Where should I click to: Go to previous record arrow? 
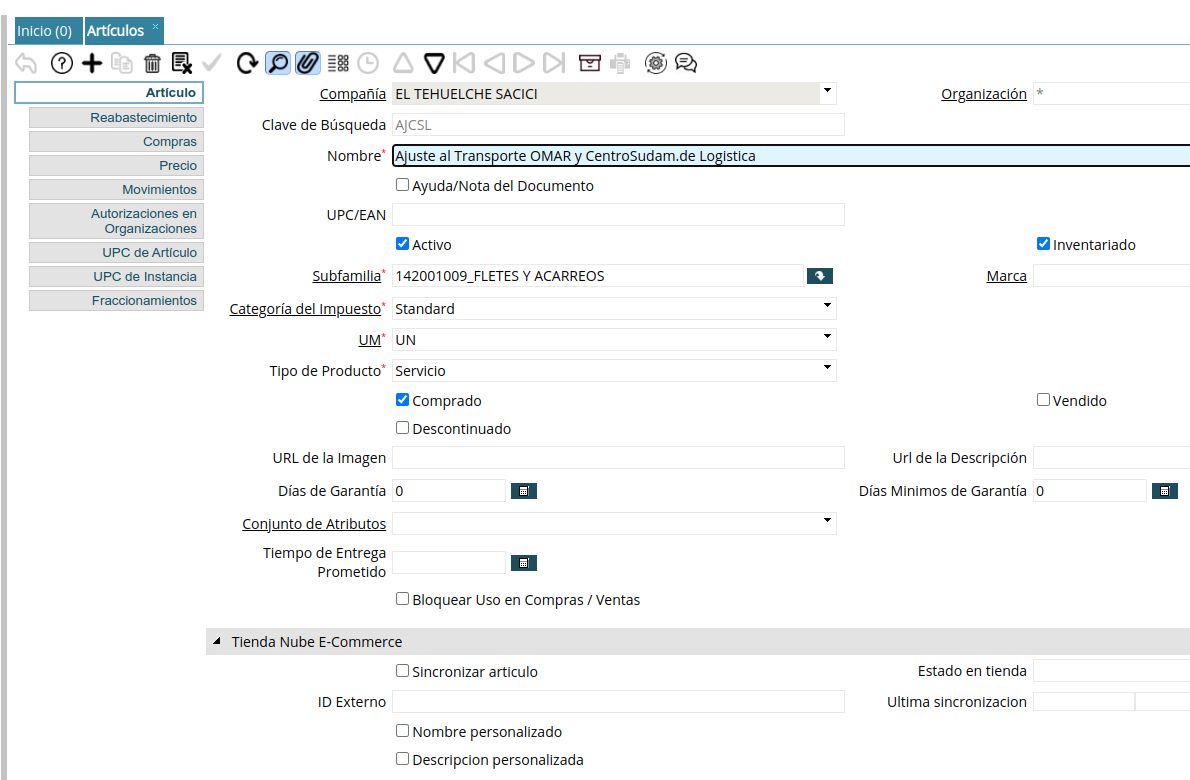(494, 63)
